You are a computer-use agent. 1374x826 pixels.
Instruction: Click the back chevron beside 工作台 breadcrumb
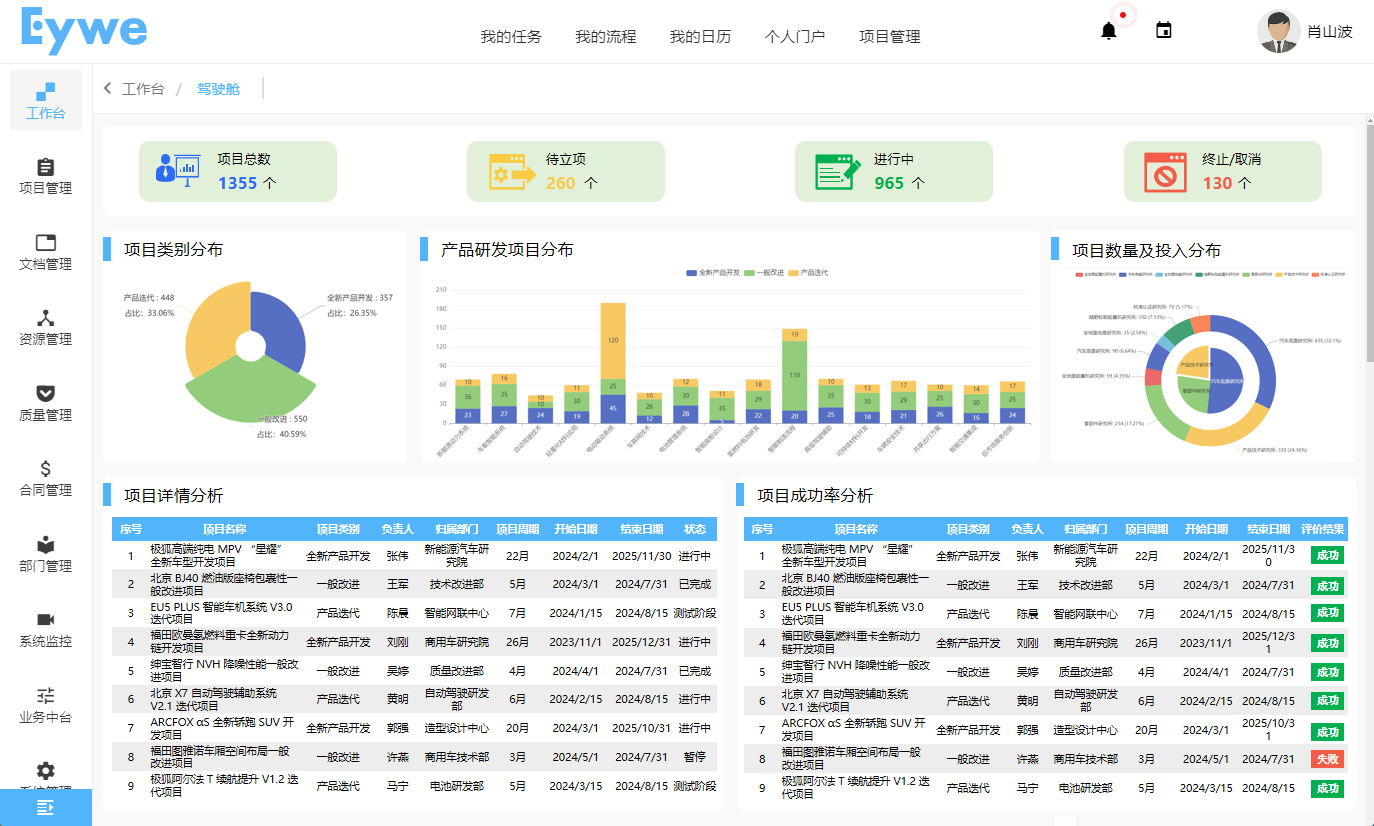108,89
